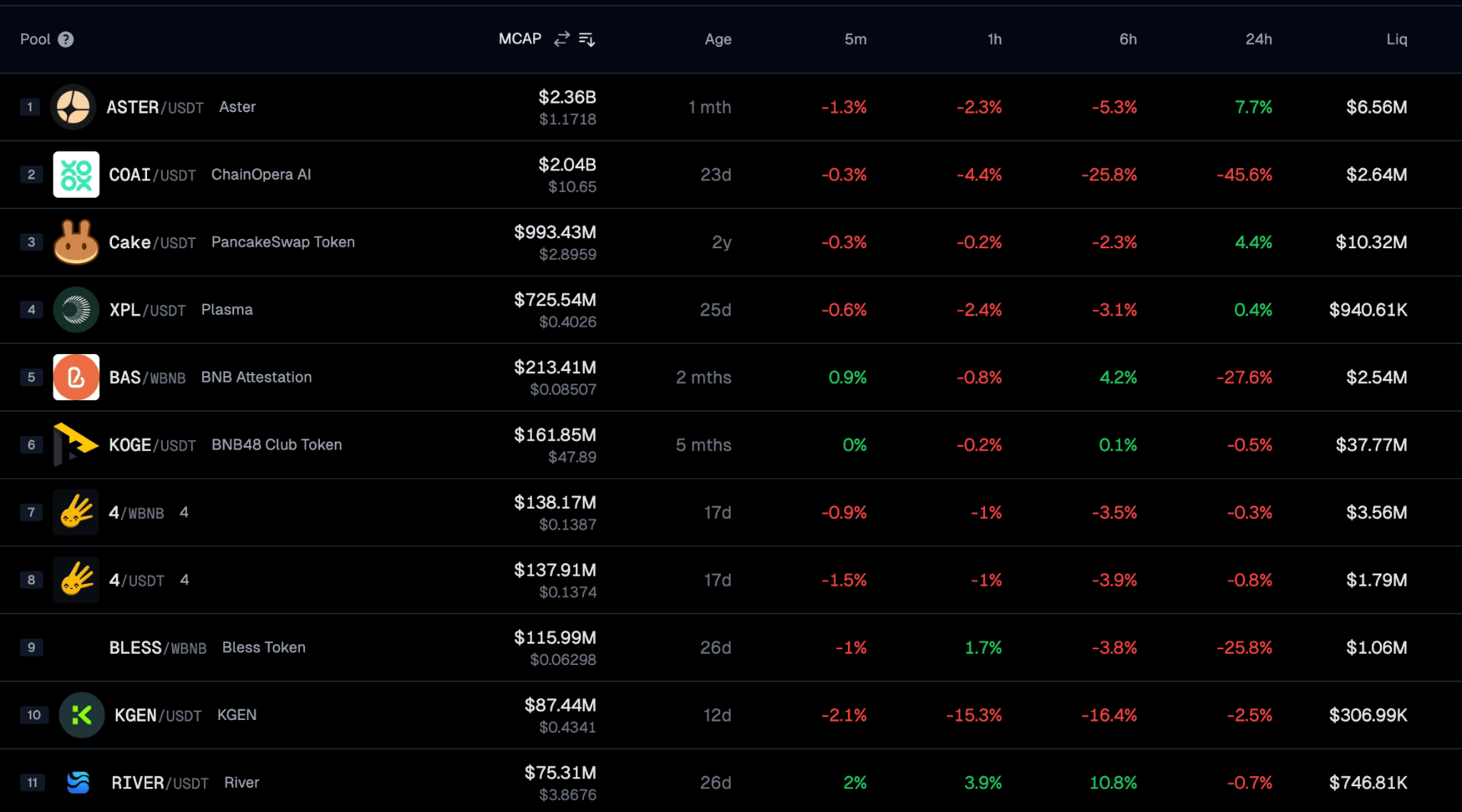Select the KOGE price $47.89

tap(572, 457)
